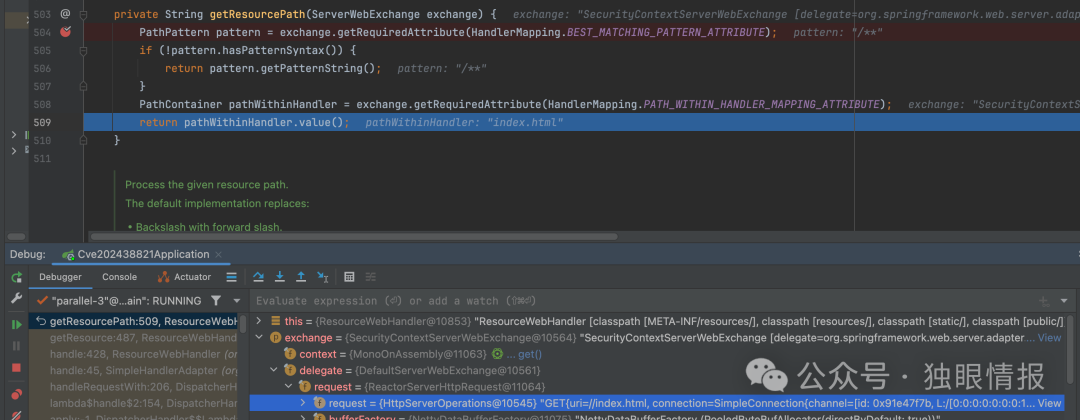Fold the if block at line 505
Image resolution: width=1080 pixels, height=420 pixels.
(83, 50)
